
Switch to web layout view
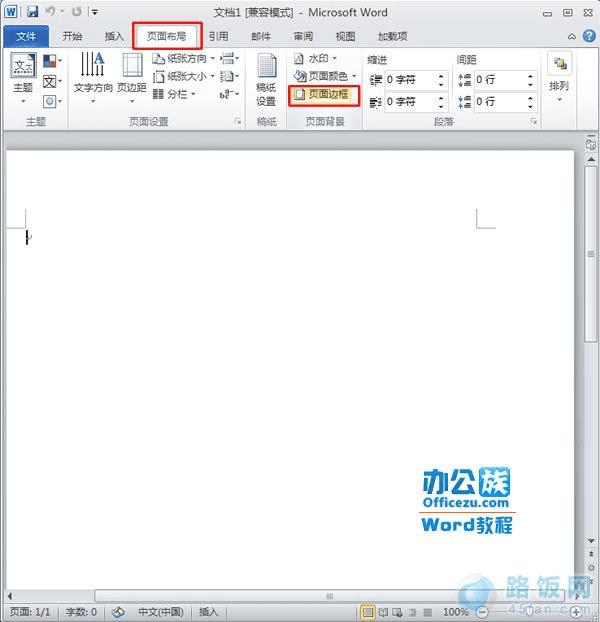point(397,612)
